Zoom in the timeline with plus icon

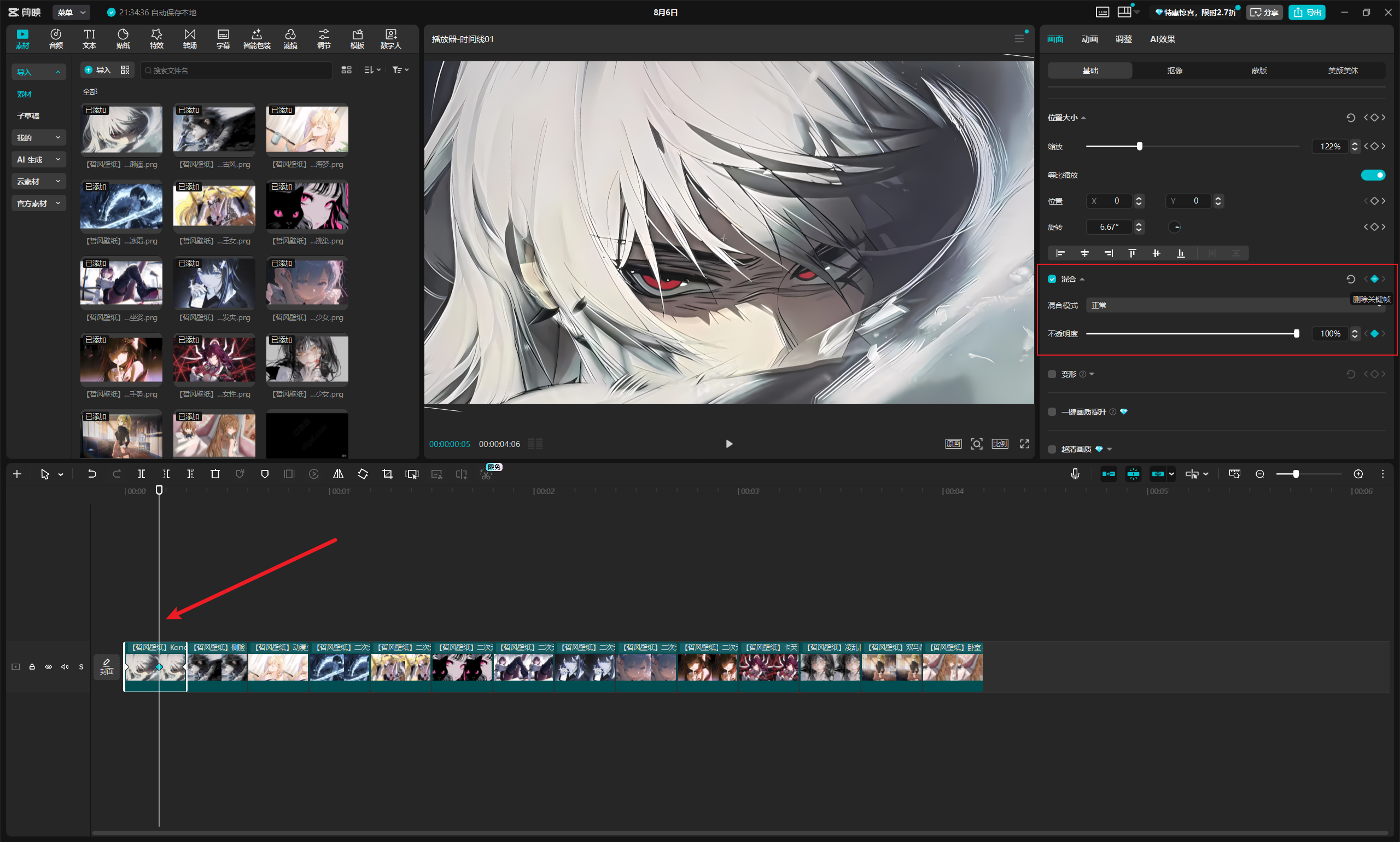(1358, 474)
